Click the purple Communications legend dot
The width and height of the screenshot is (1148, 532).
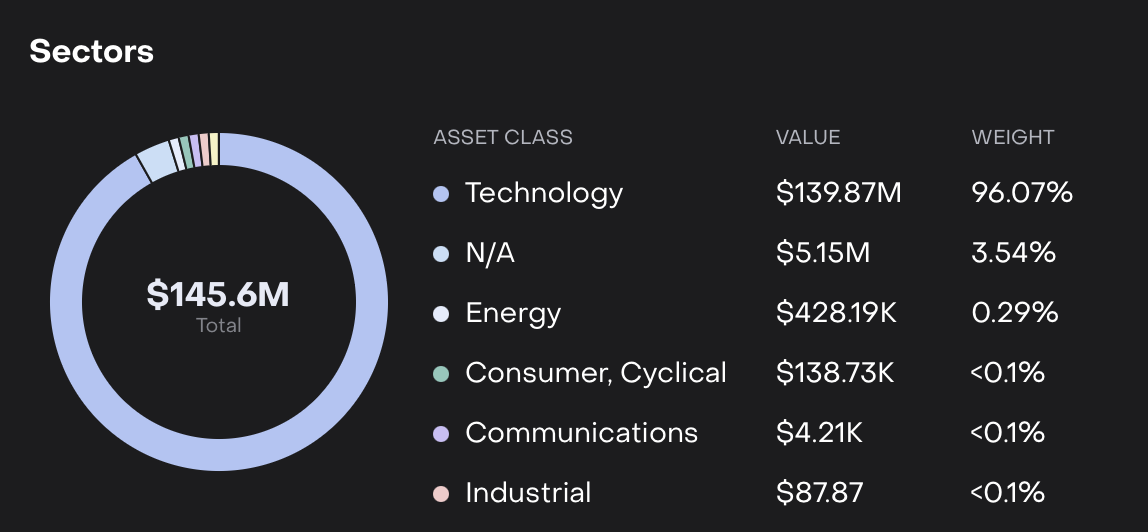pos(441,433)
